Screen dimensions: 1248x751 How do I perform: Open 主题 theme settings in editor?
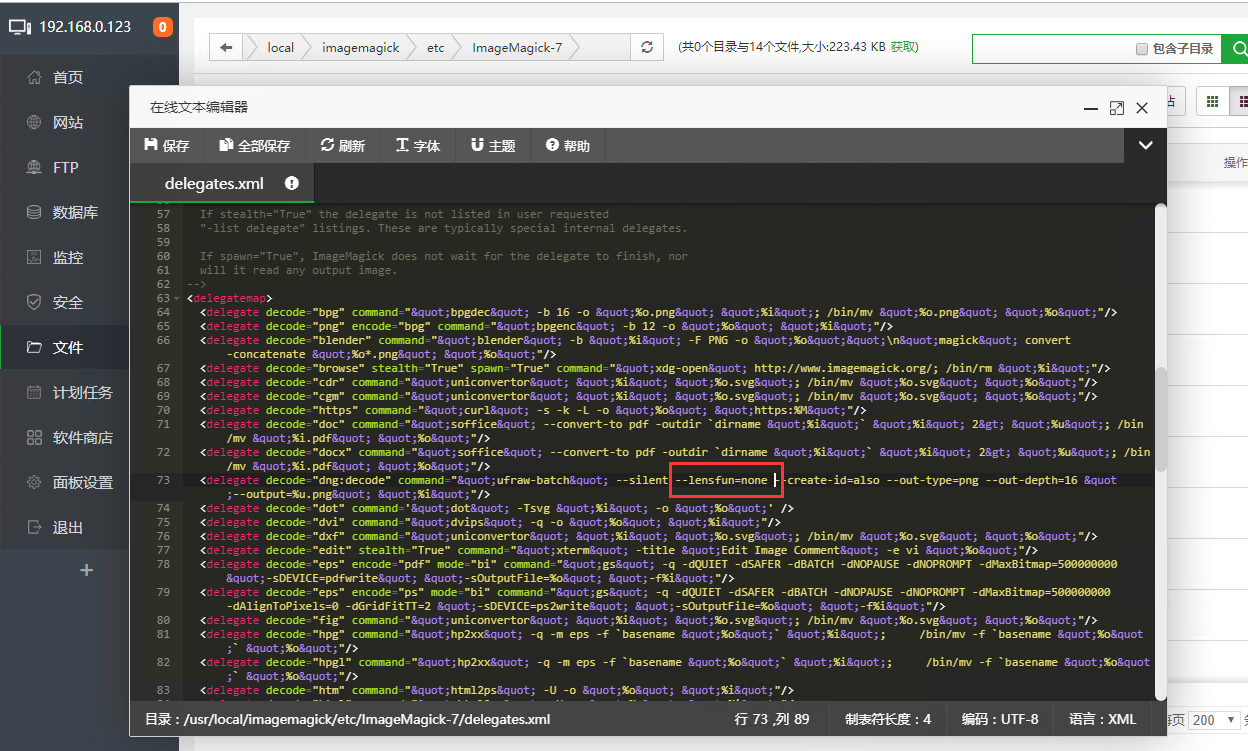[493, 146]
